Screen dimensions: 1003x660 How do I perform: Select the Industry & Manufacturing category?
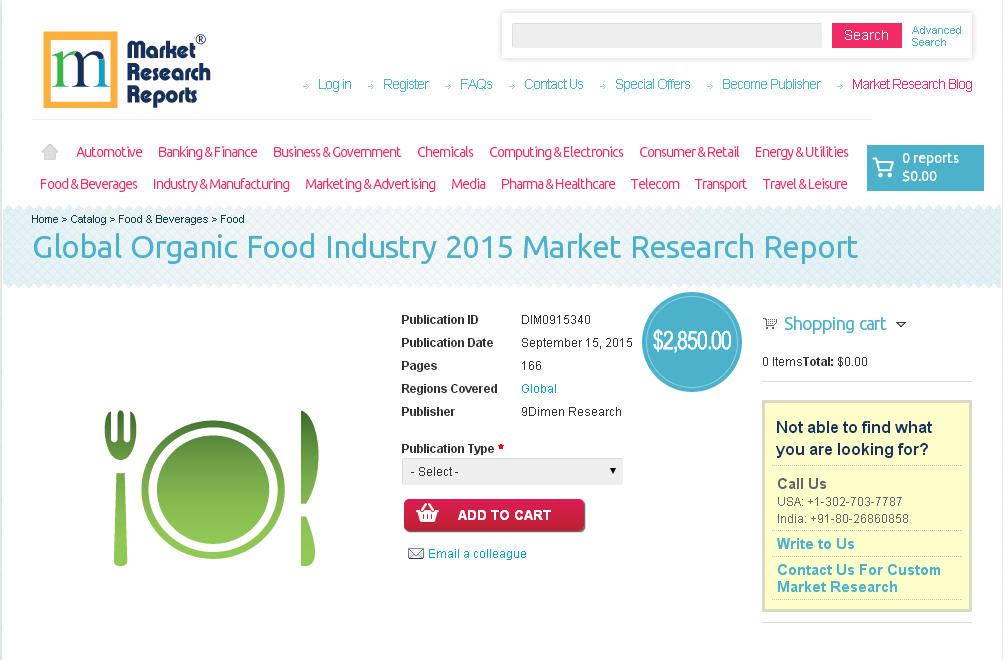221,184
